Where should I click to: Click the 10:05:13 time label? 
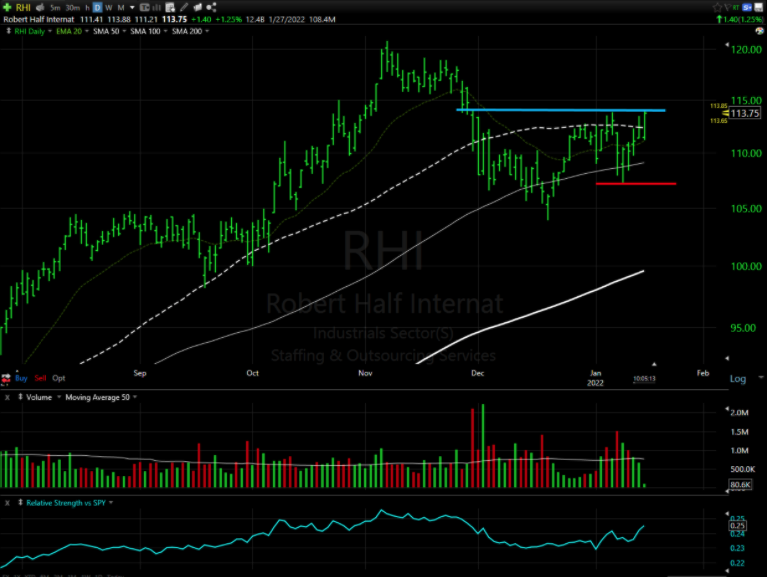point(644,378)
